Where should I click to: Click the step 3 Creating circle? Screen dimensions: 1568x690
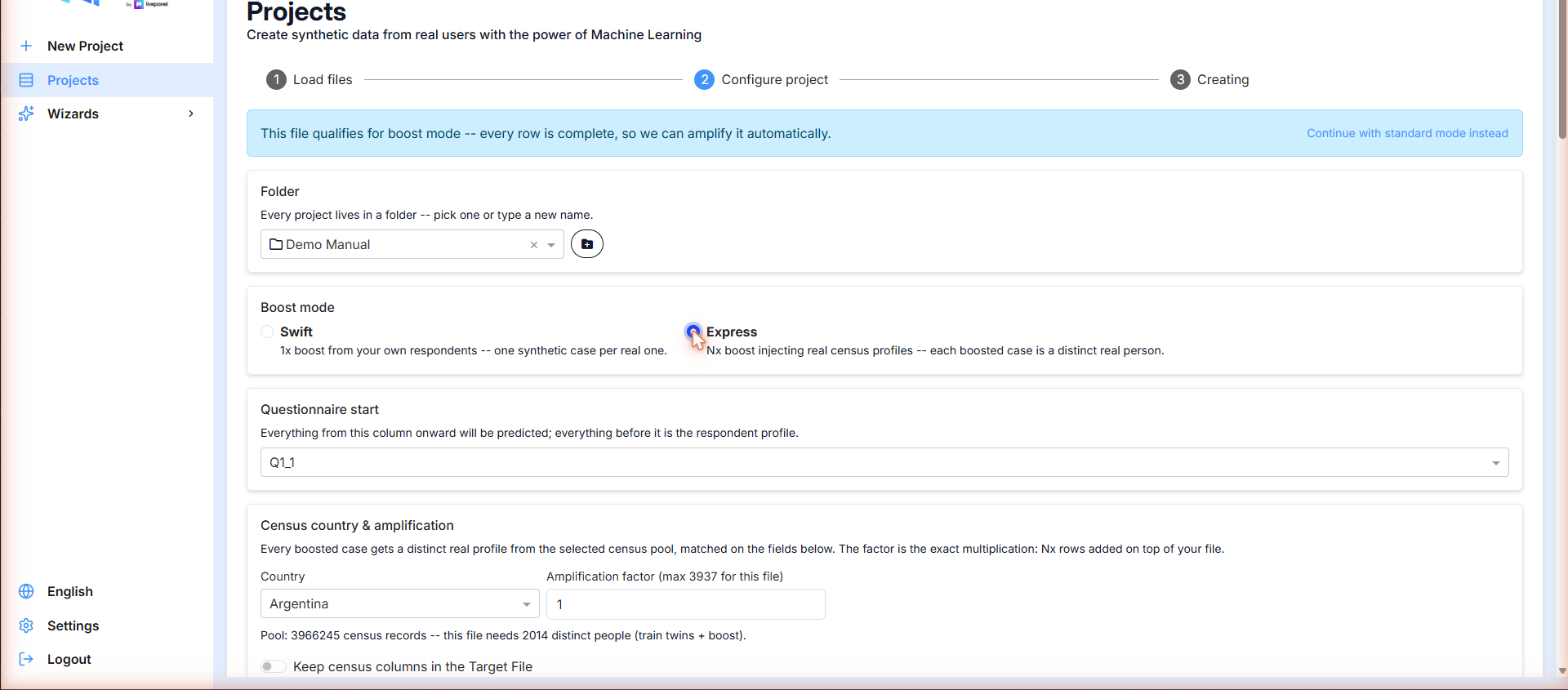1180,79
